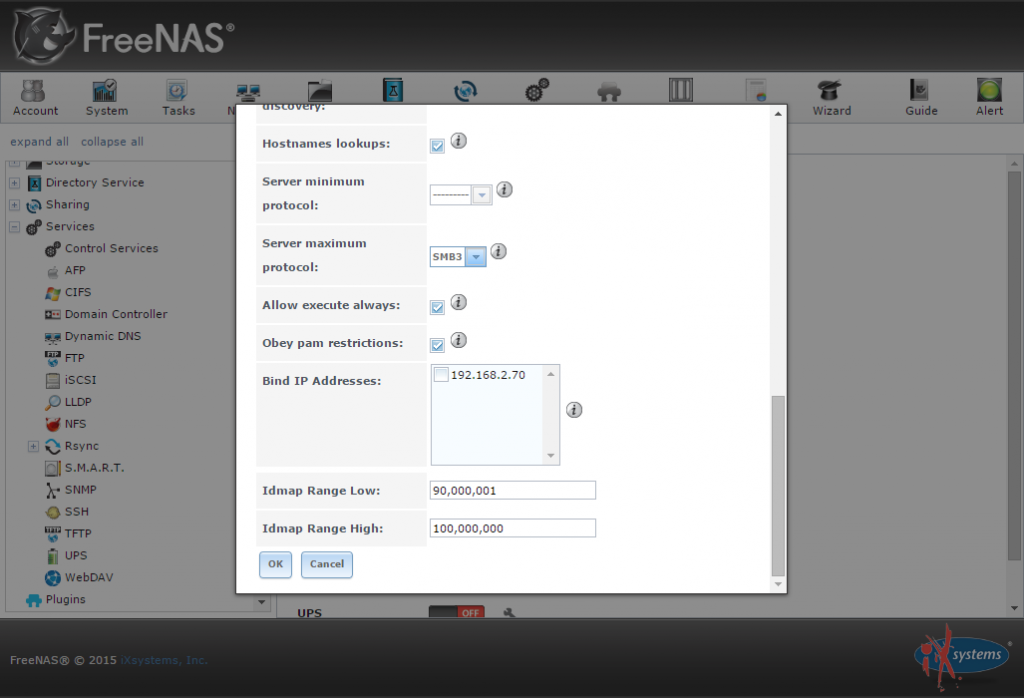Viewport: 1024px width, 698px height.
Task: Select Control Services in the tree
Action: tap(111, 248)
